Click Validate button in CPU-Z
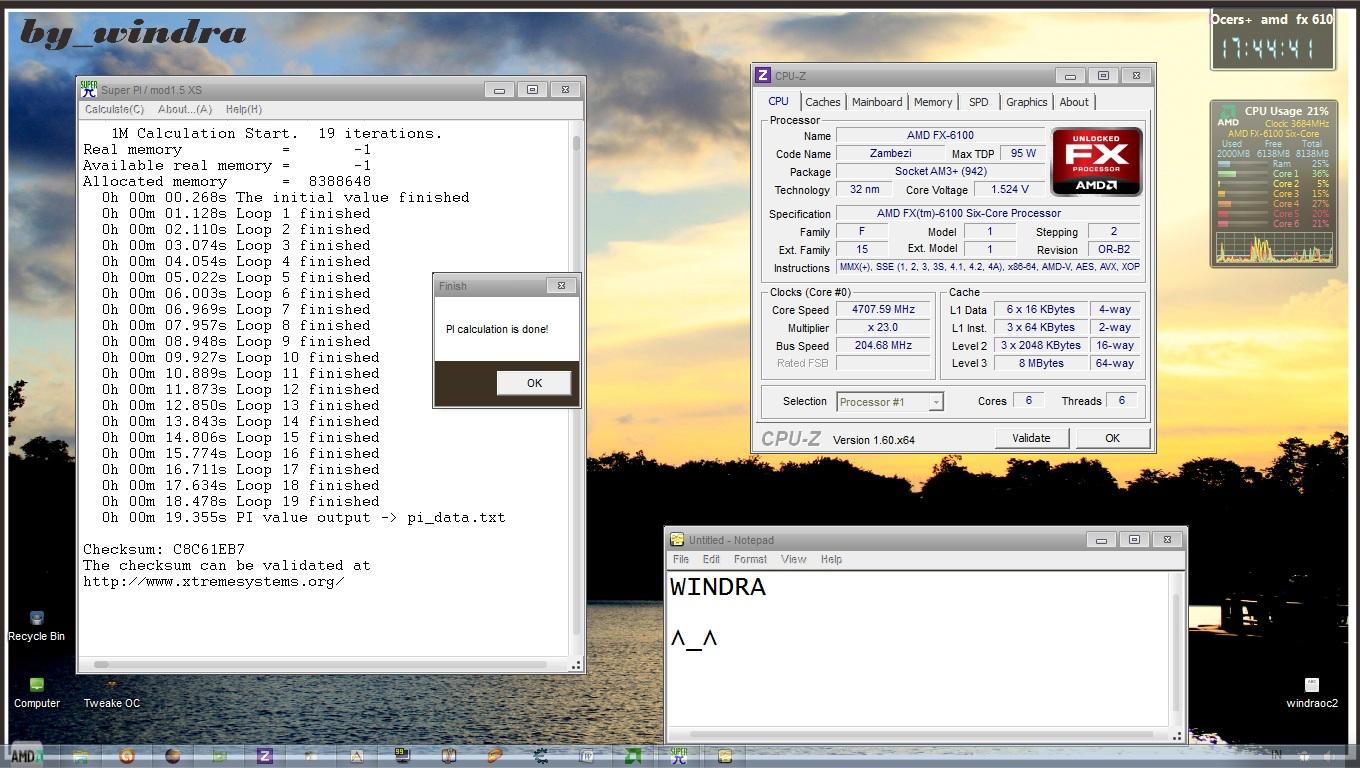Viewport: 1360px width, 768px height. point(1031,438)
